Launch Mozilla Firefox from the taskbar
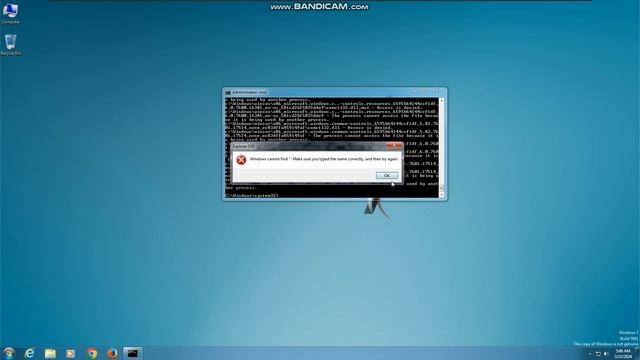Screen dimensions: 640x360 click(112, 353)
